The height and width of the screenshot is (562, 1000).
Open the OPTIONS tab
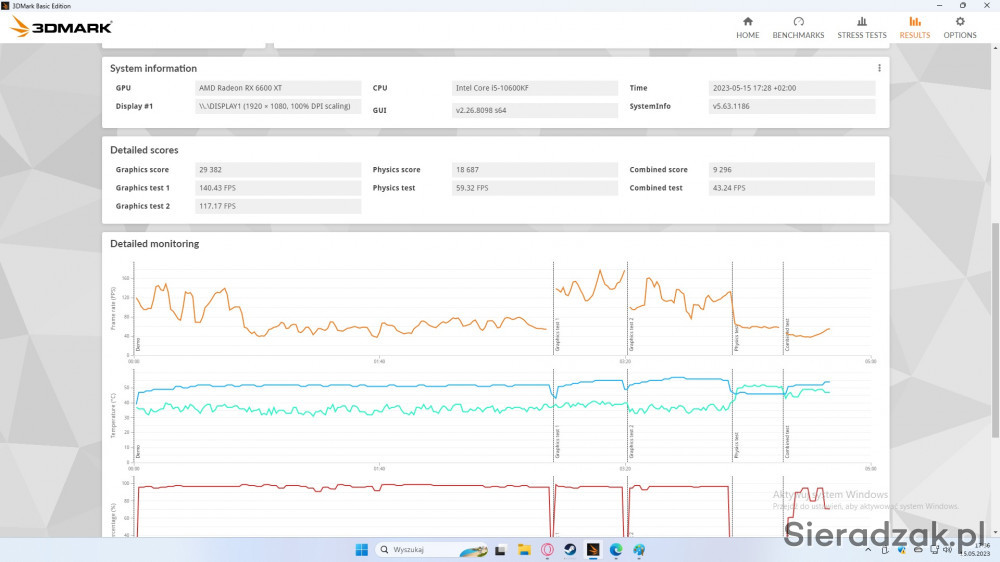coord(960,28)
